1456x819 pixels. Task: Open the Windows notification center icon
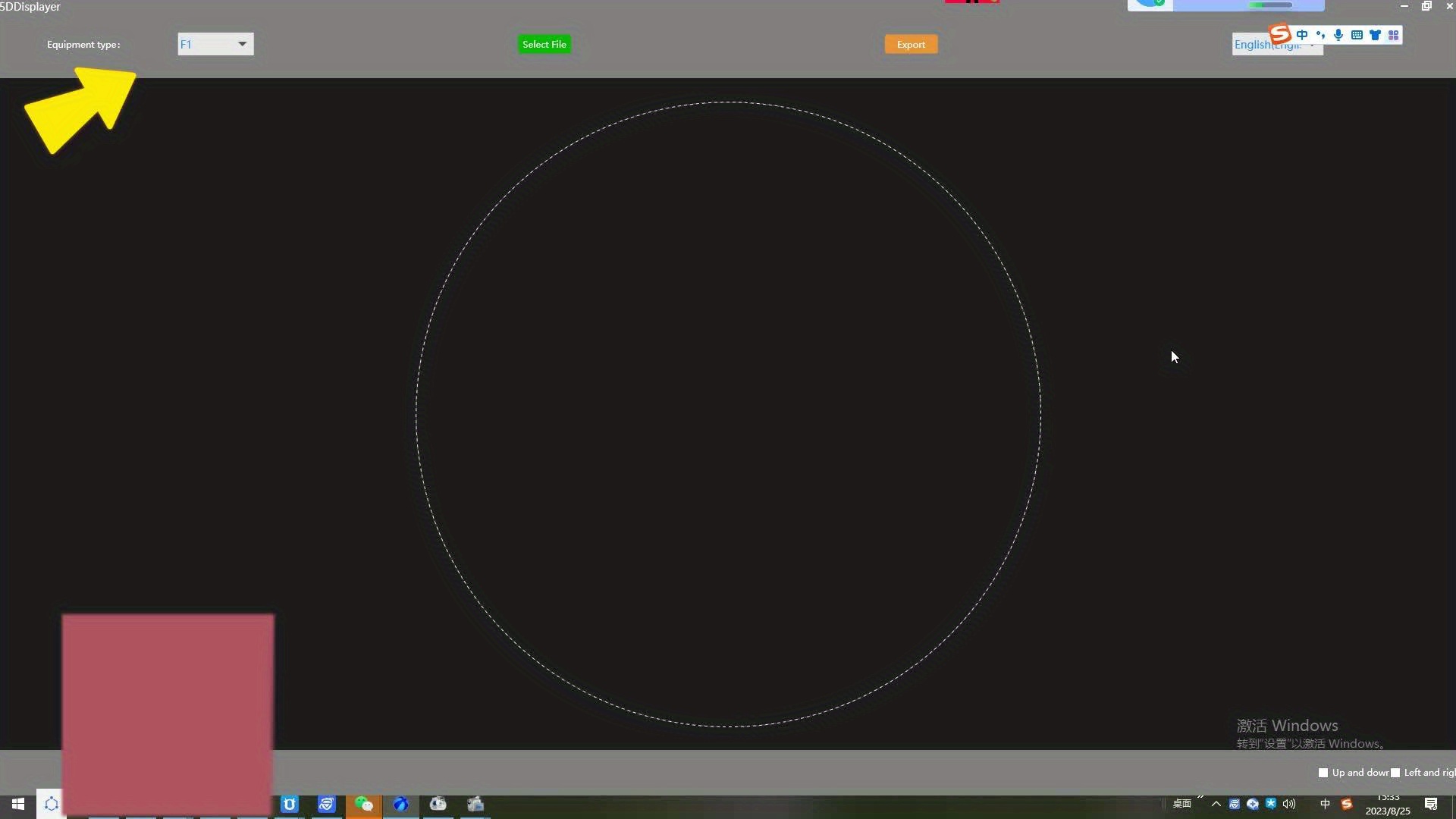click(x=1431, y=804)
